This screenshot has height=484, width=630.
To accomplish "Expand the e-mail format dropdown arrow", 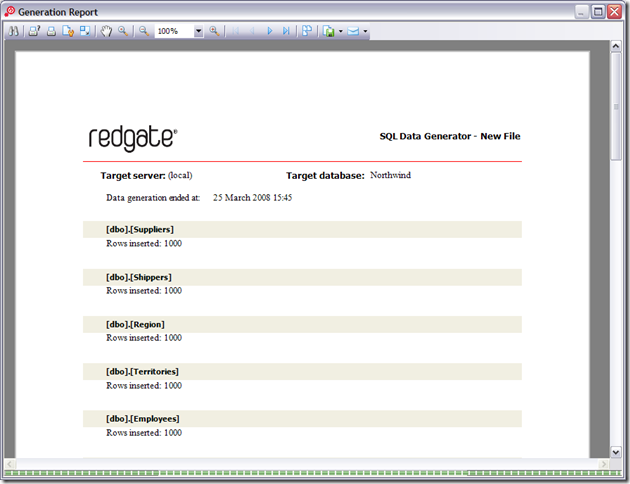I will coord(365,31).
